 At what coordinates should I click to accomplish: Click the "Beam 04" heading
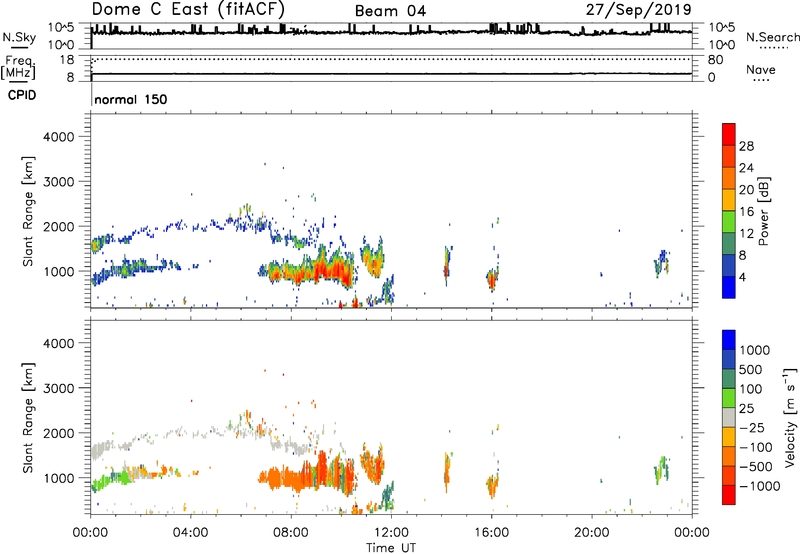point(390,11)
